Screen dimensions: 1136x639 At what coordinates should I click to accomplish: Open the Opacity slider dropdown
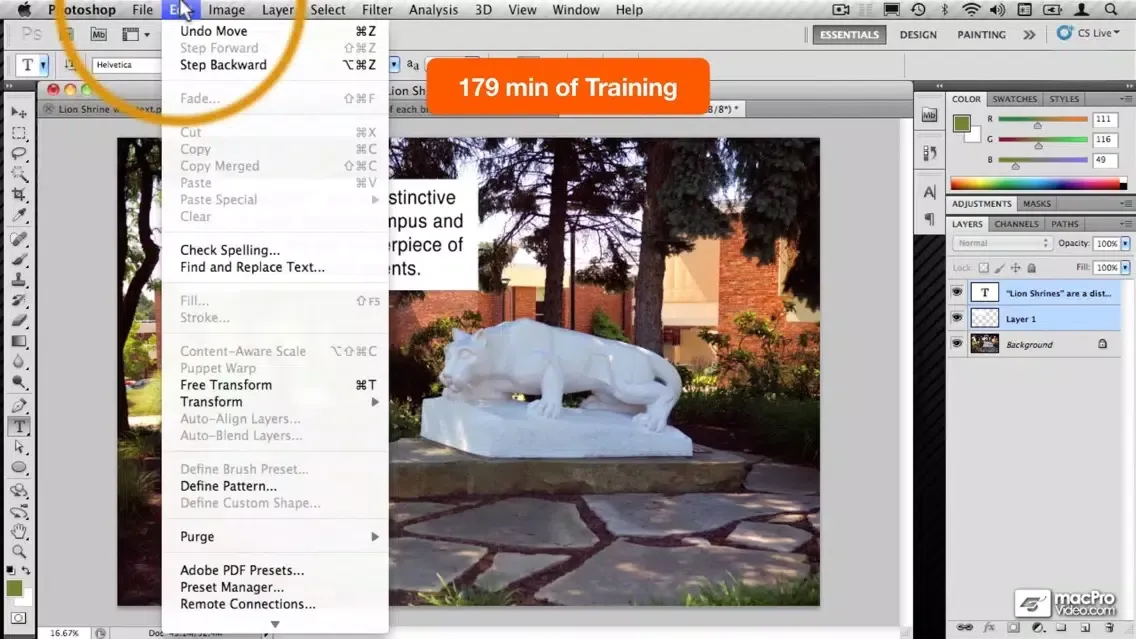pos(1125,243)
